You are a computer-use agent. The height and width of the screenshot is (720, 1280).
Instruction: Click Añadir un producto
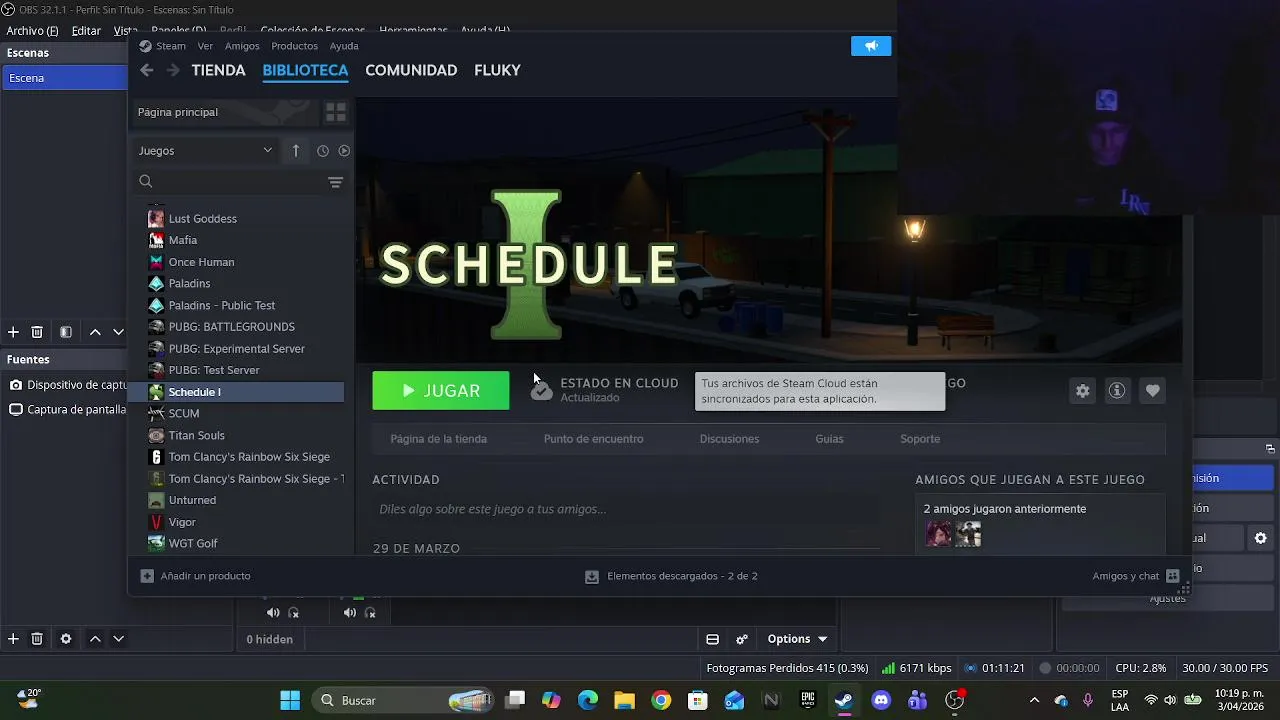pos(195,576)
